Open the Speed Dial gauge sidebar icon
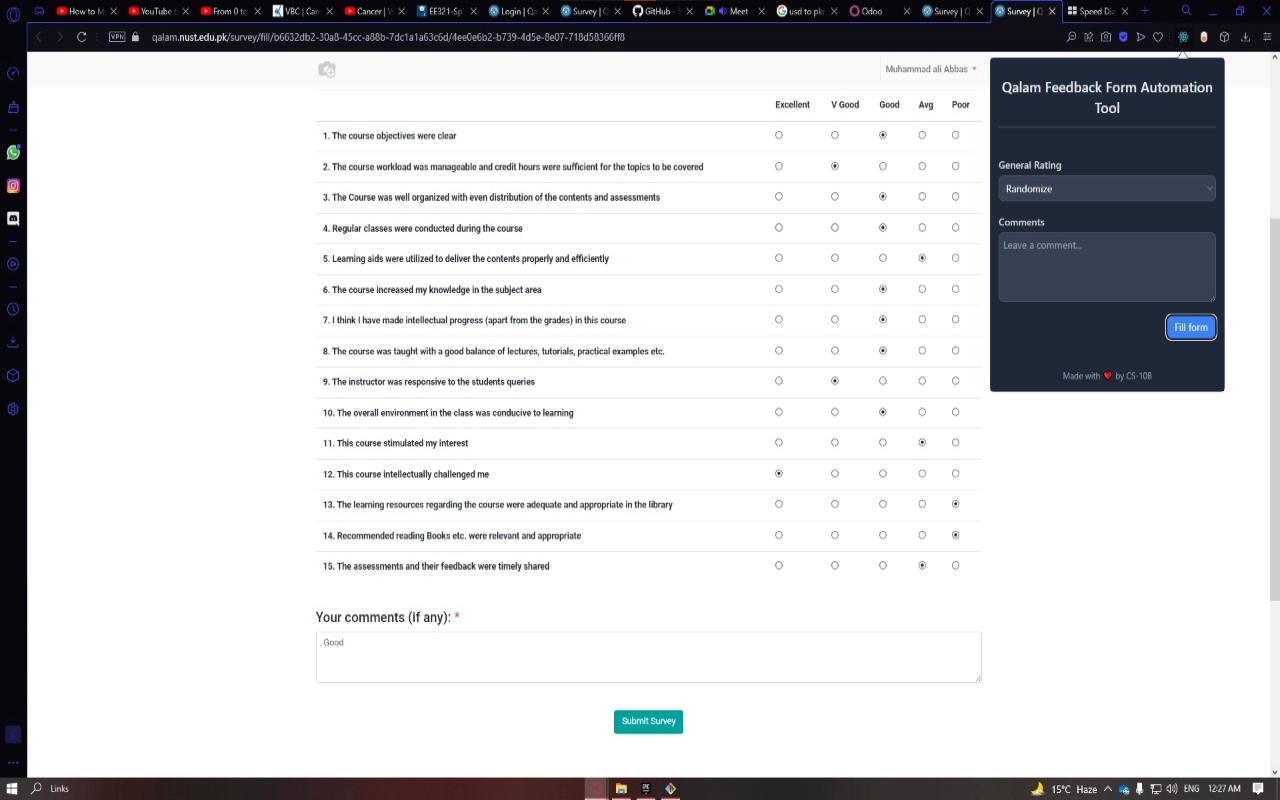 pyautogui.click(x=13, y=73)
